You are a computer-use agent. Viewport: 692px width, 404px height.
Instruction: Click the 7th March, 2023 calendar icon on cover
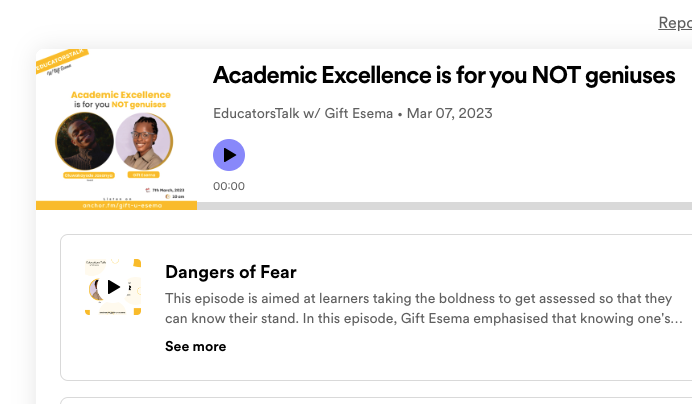(147, 189)
